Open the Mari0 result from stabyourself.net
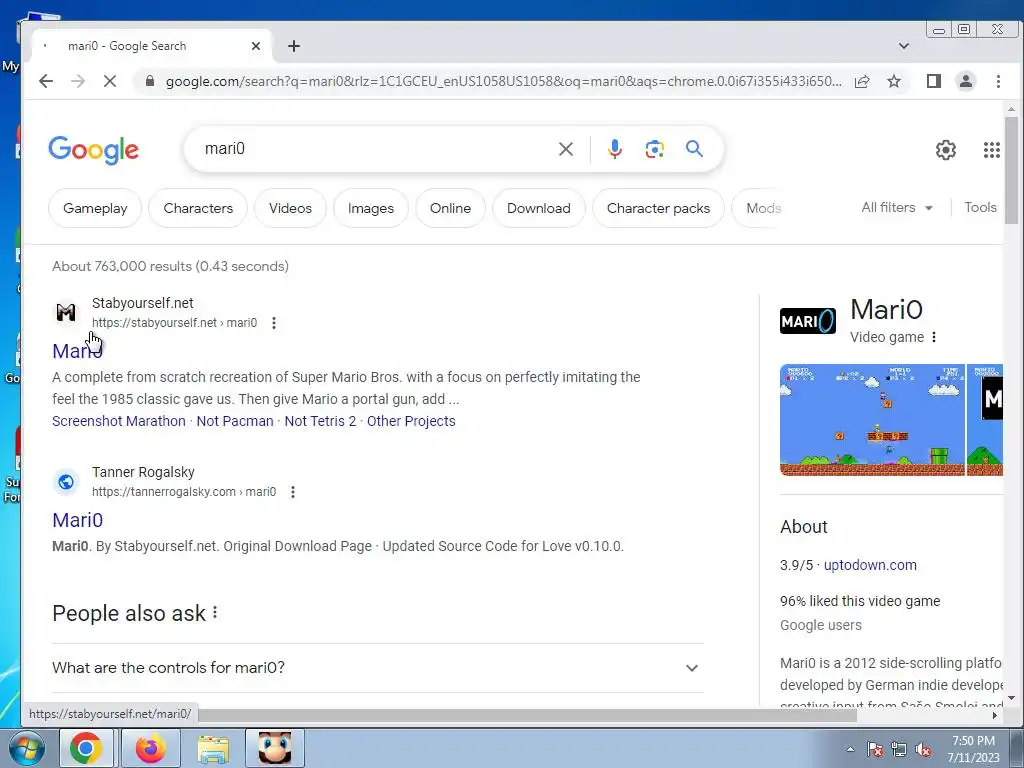Viewport: 1024px width, 768px height. pyautogui.click(x=77, y=351)
